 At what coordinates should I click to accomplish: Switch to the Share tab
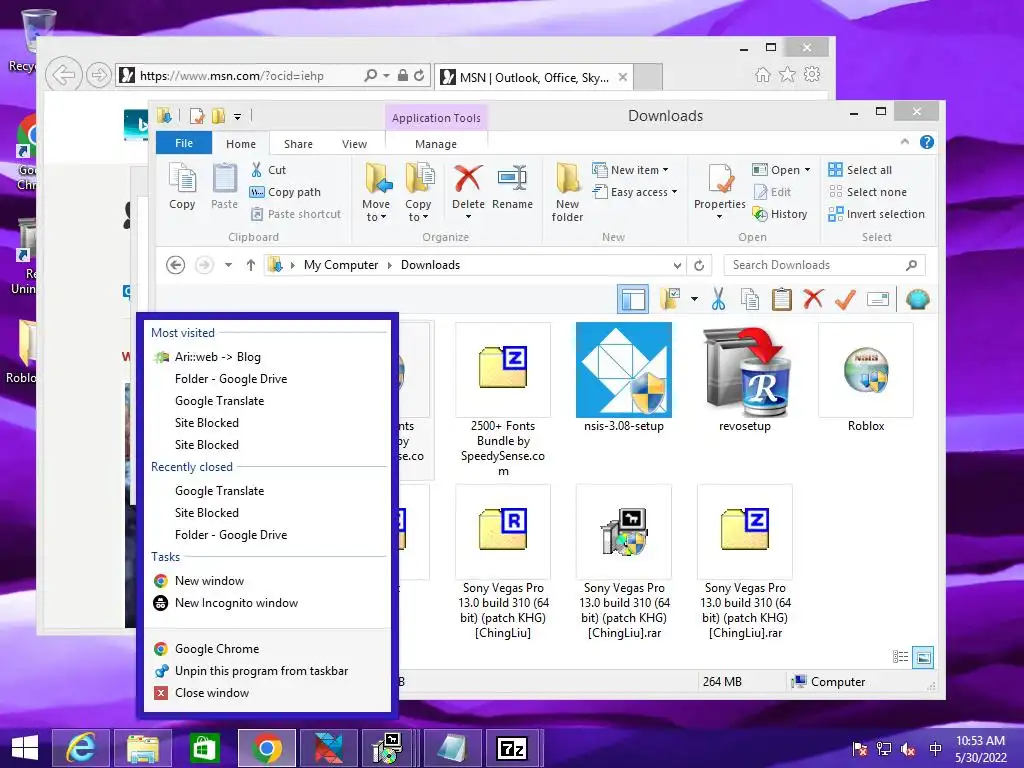(298, 144)
